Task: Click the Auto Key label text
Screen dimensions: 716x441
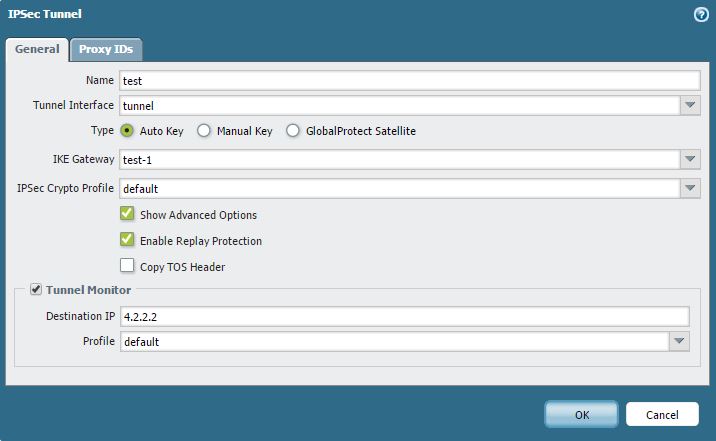Action: [x=161, y=131]
